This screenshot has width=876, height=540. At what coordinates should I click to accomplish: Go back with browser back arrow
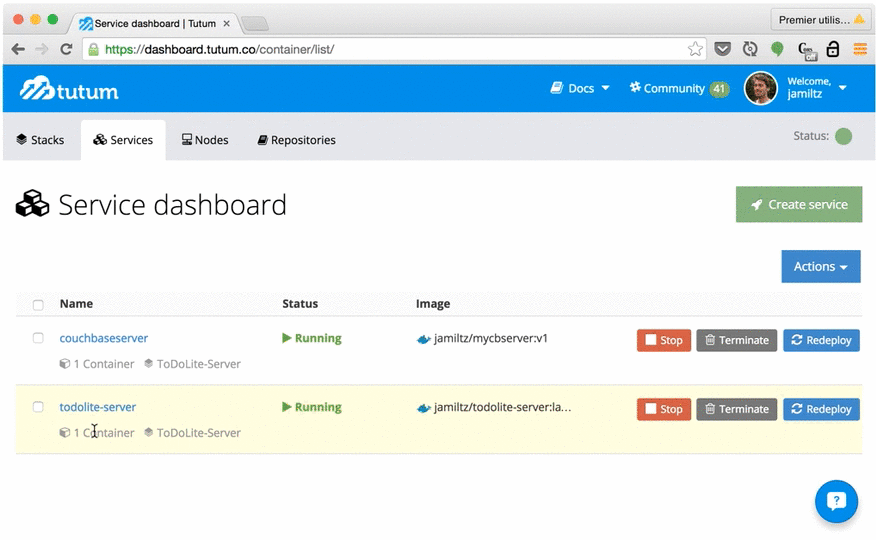[x=18, y=49]
